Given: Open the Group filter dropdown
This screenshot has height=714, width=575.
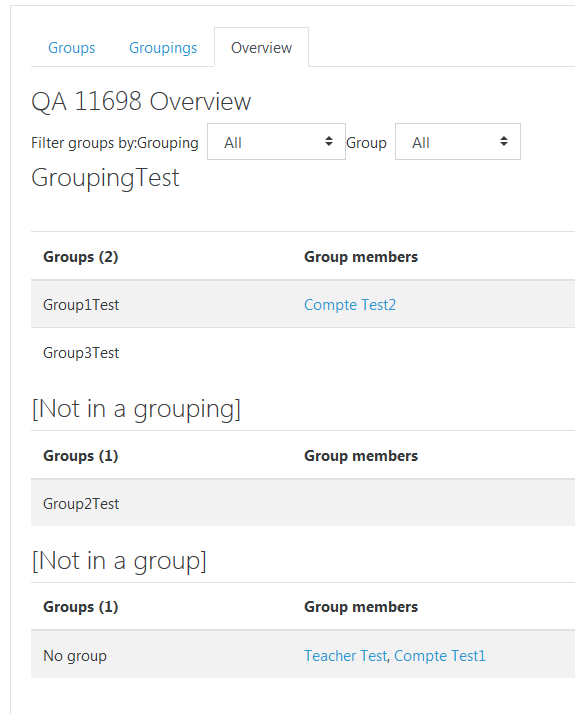Looking at the screenshot, I should pyautogui.click(x=458, y=142).
